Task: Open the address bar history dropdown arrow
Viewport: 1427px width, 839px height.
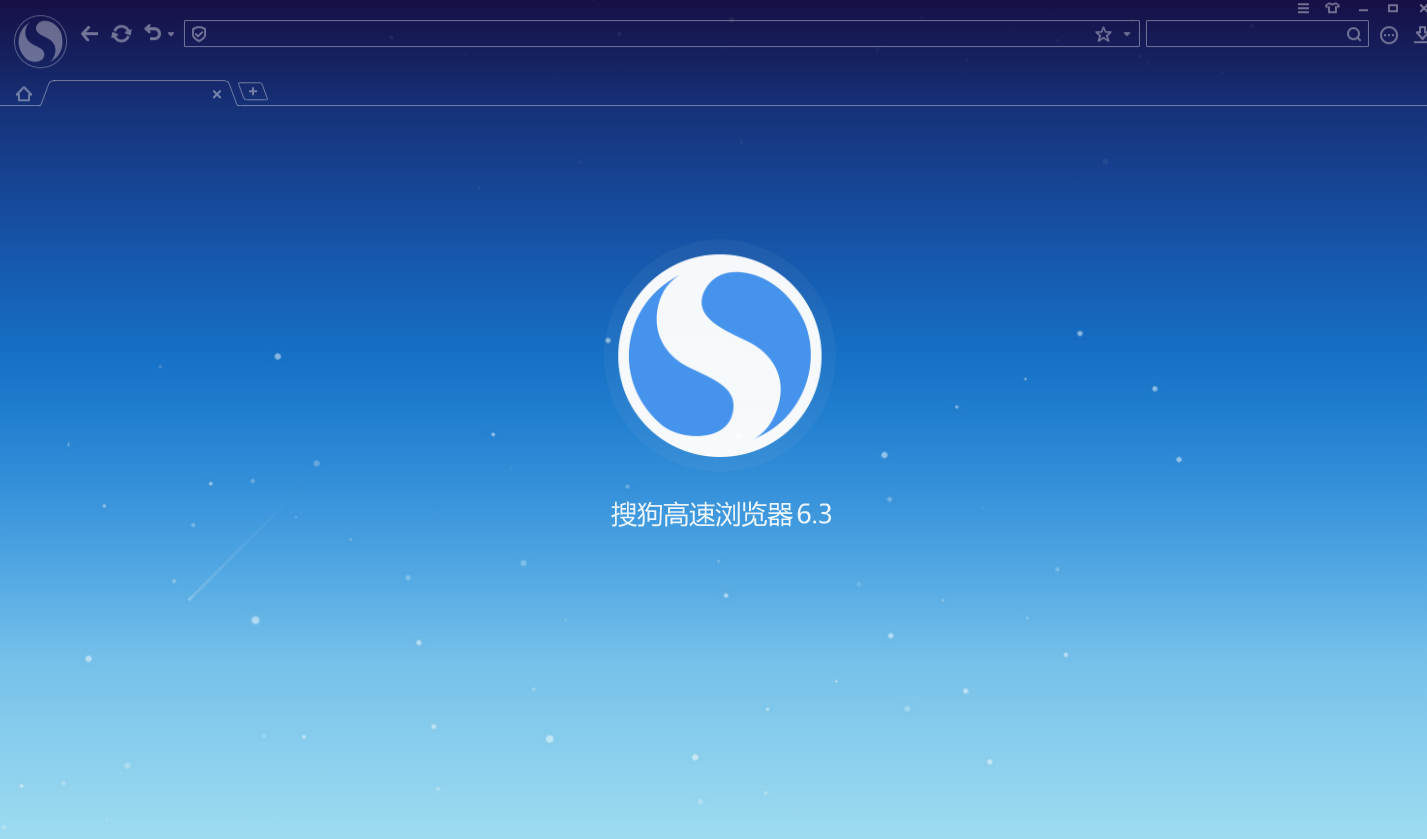Action: pos(1127,34)
